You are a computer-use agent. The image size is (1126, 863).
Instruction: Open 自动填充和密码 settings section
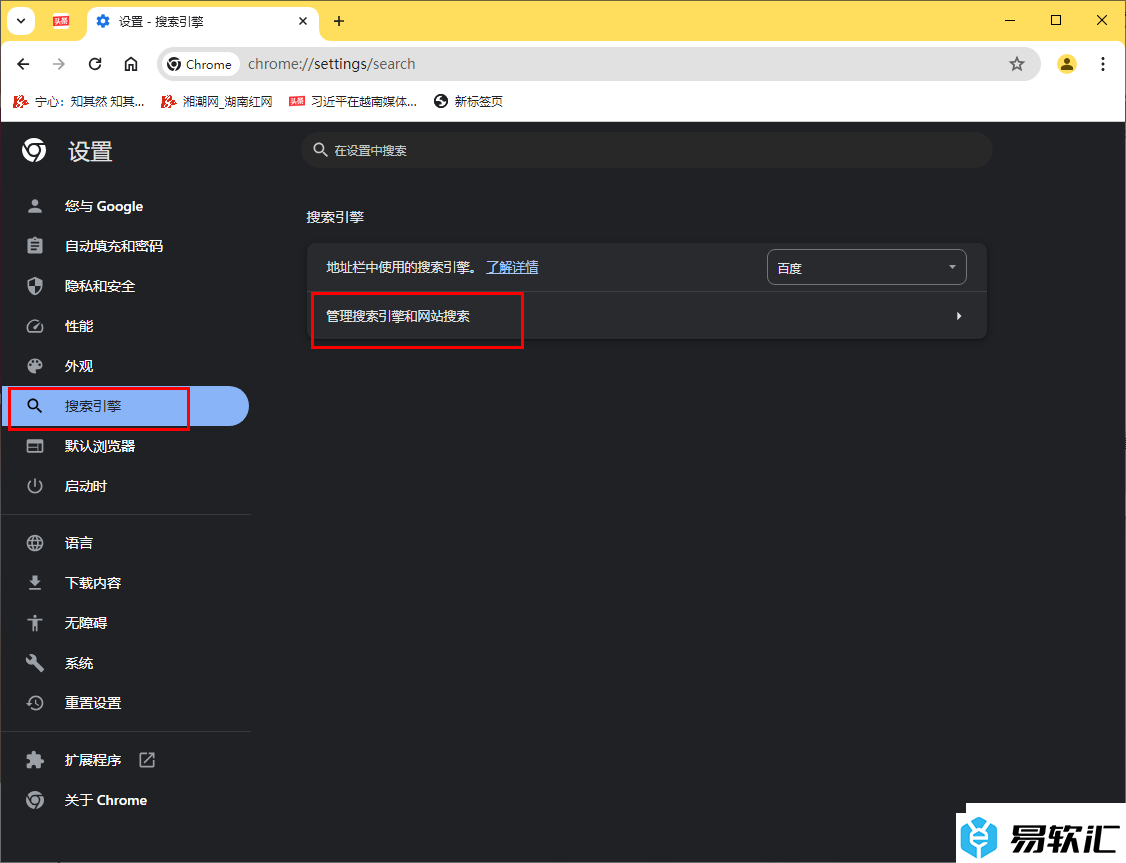125,246
